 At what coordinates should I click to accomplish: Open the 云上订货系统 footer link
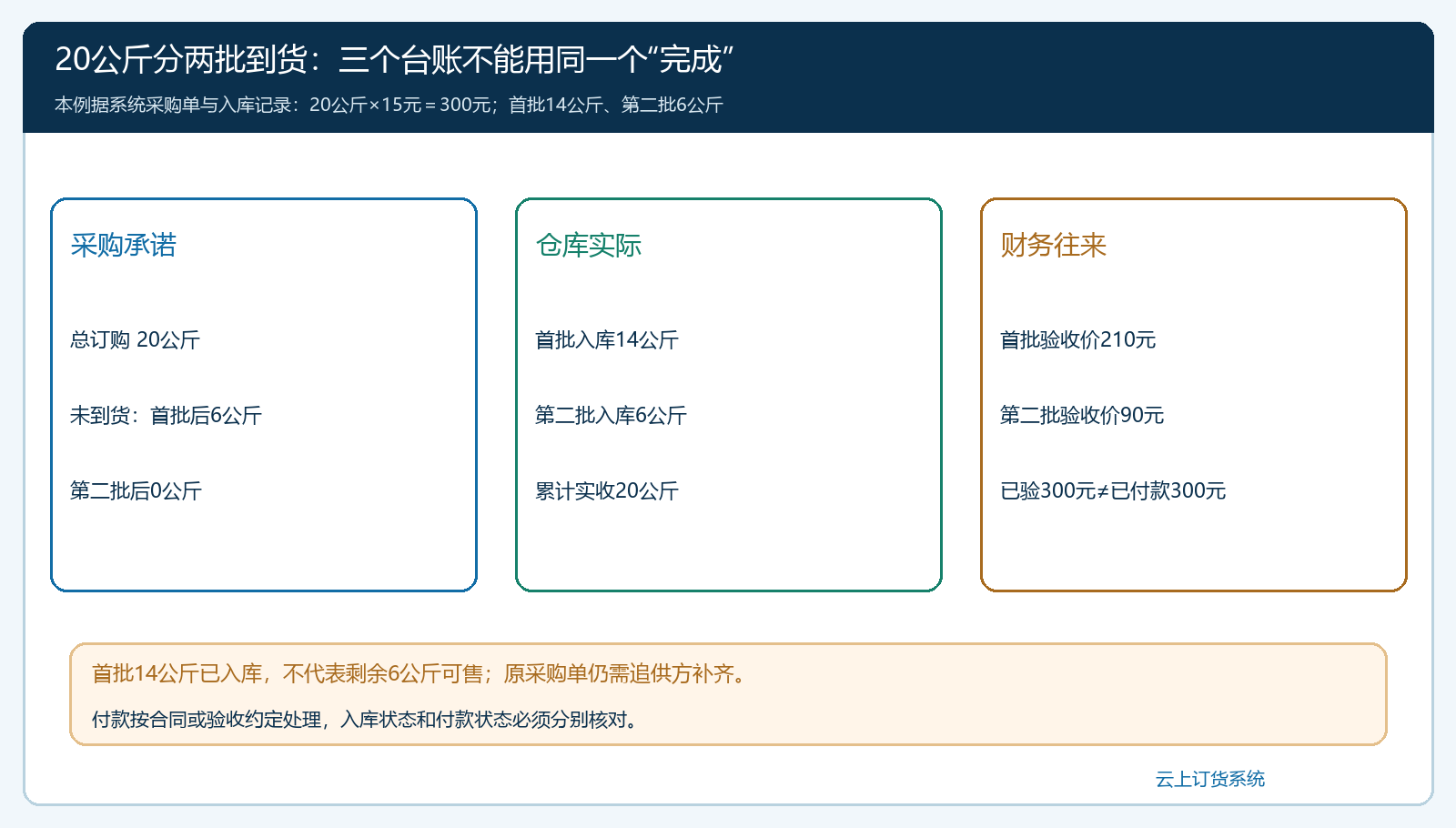click(x=1209, y=779)
